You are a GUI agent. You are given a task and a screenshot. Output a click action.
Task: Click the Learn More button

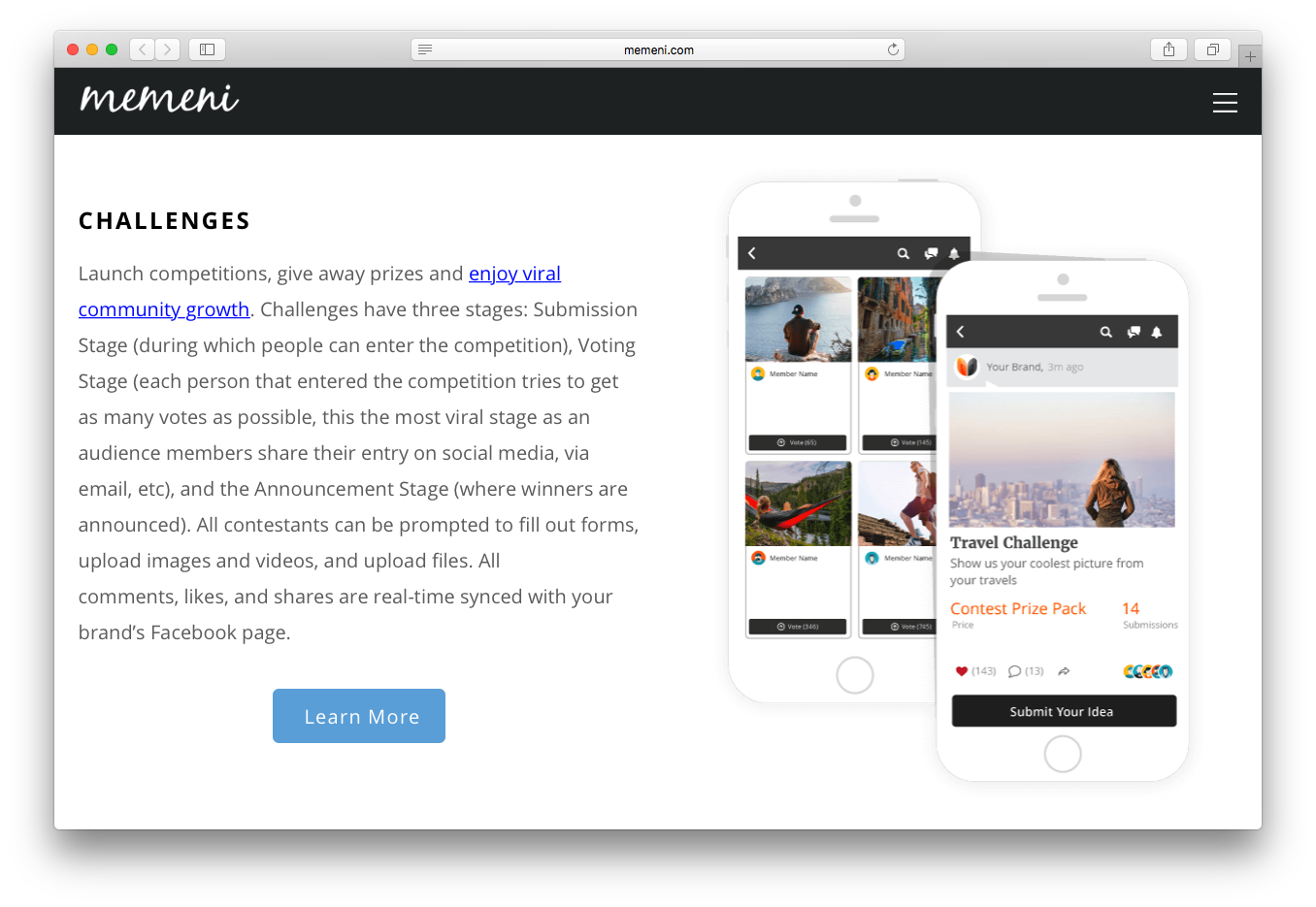click(x=359, y=716)
